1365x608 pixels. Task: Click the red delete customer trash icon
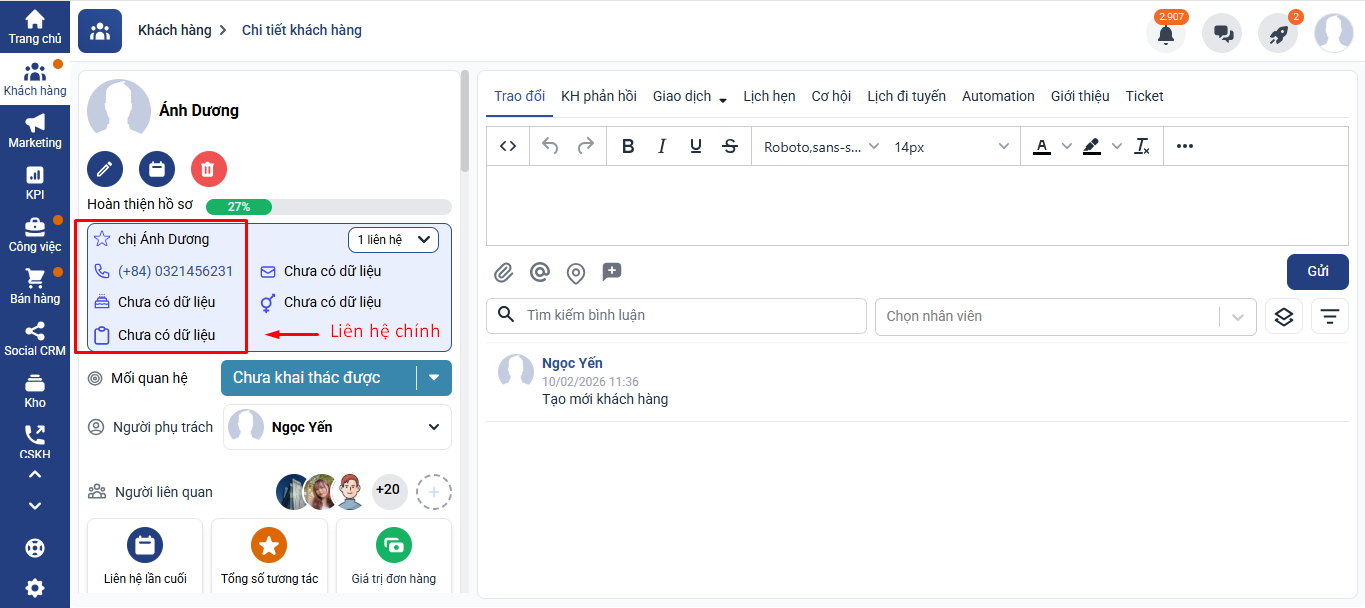point(209,169)
